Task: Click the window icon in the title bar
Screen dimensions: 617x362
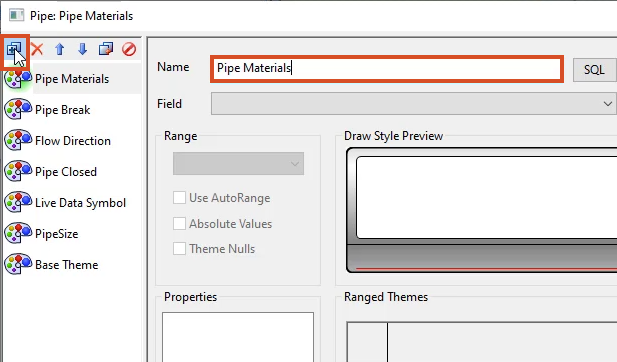Action: [x=17, y=15]
